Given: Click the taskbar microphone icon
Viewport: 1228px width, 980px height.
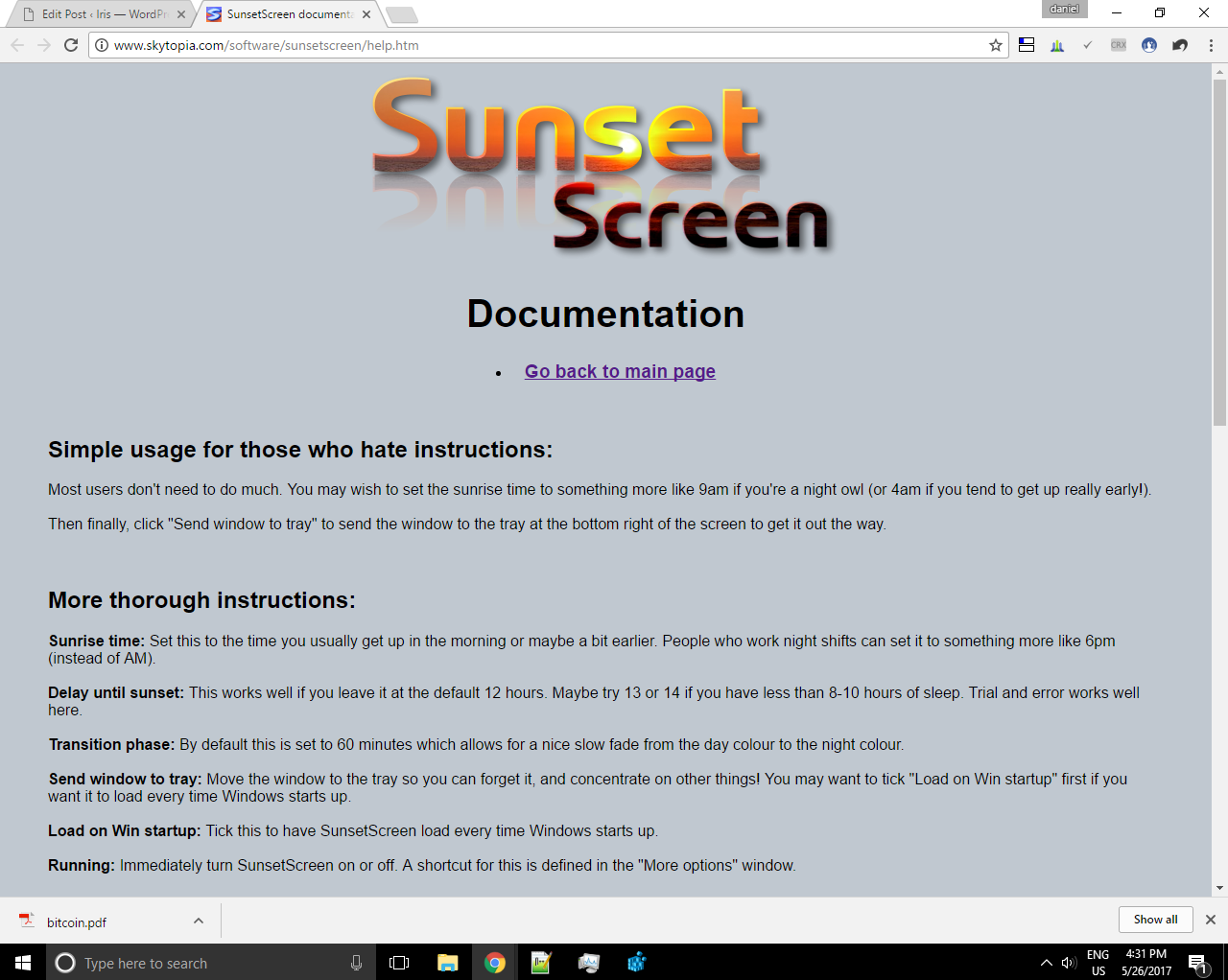Looking at the screenshot, I should (x=356, y=963).
